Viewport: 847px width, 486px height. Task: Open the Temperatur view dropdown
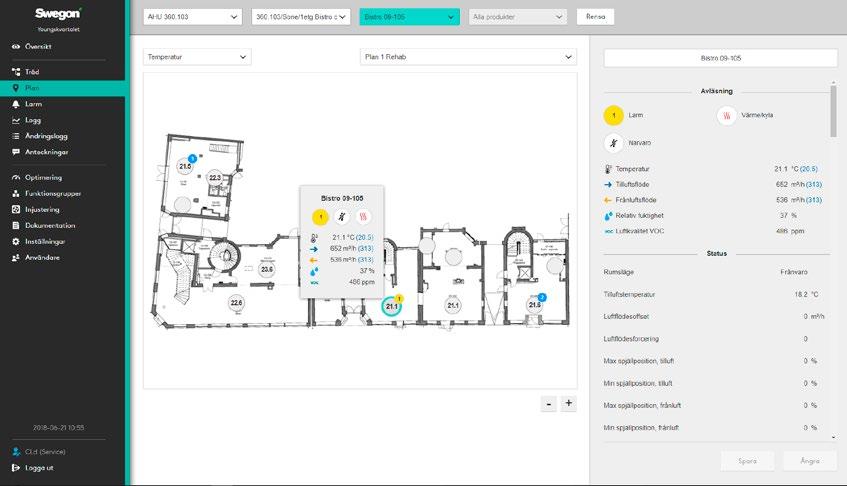coord(197,57)
